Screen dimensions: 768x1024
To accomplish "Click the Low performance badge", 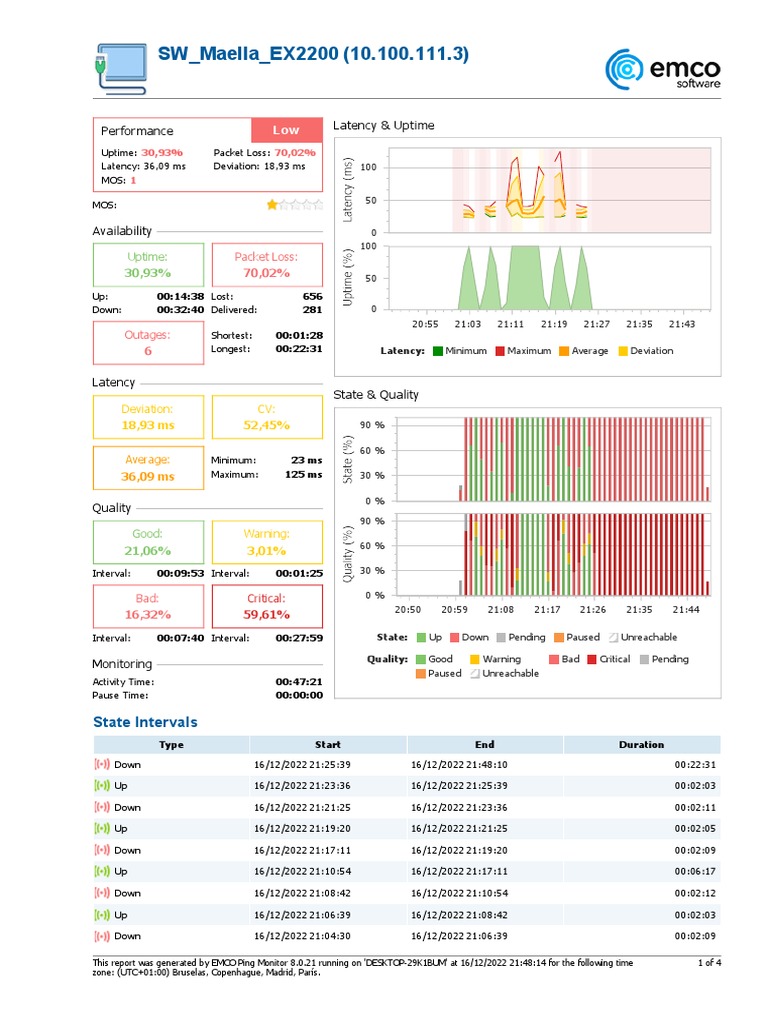I will coord(287,130).
